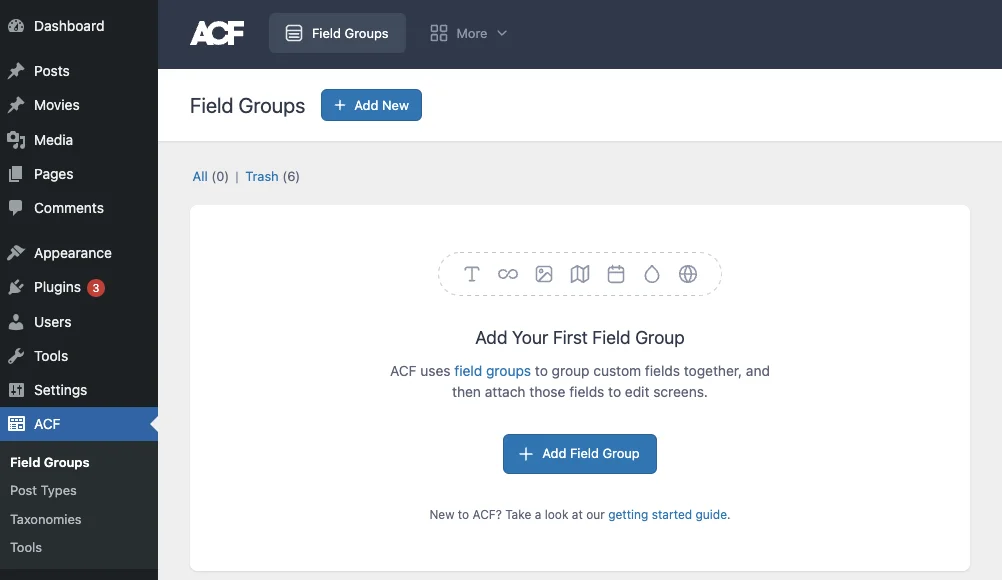
Task: Click the text field type icon
Action: click(472, 274)
